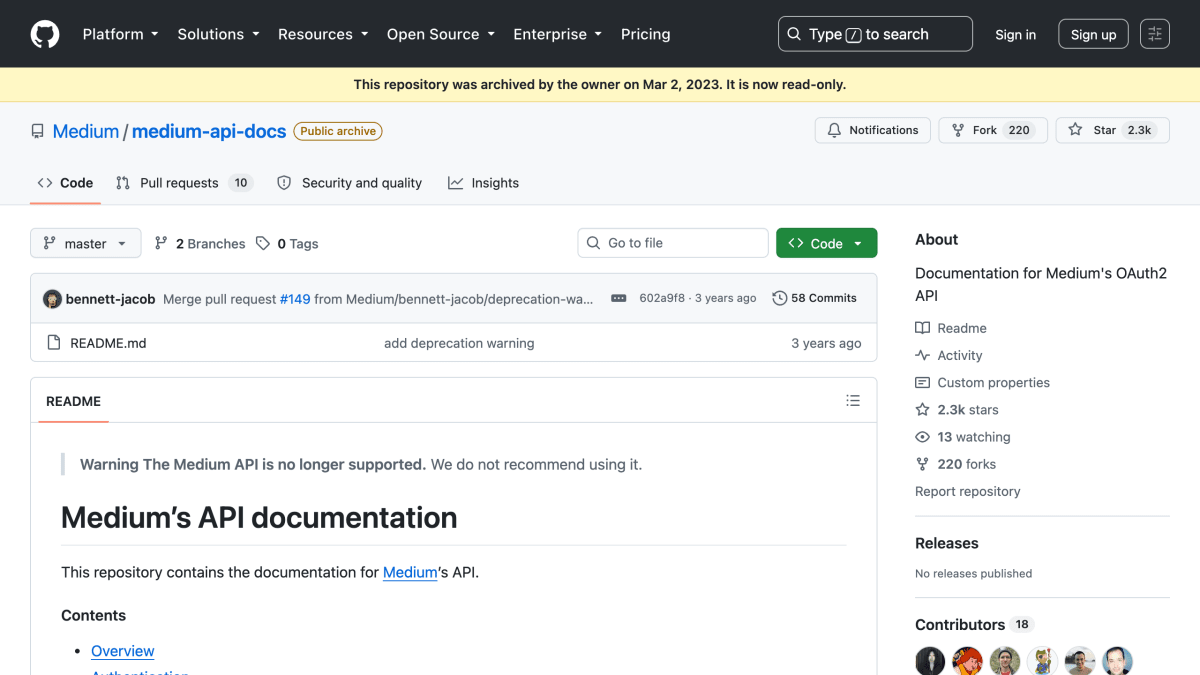Open bennett-jacob's avatar profile
The width and height of the screenshot is (1200, 675).
pyautogui.click(x=52, y=299)
